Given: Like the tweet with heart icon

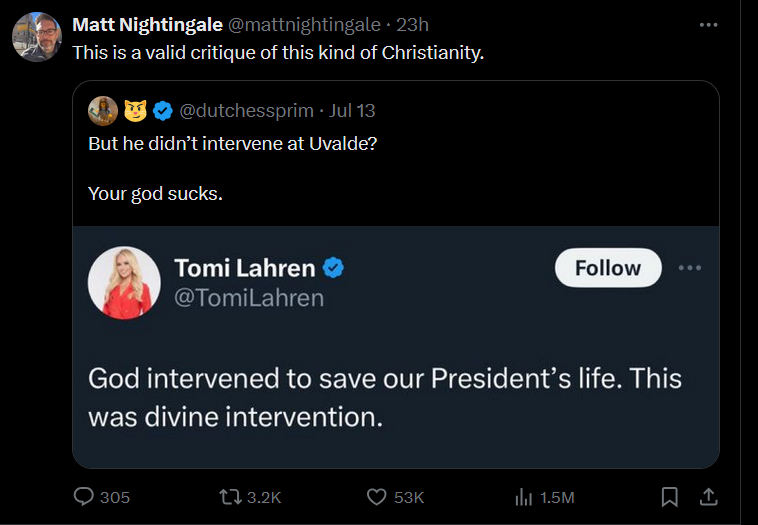Looking at the screenshot, I should 377,497.
